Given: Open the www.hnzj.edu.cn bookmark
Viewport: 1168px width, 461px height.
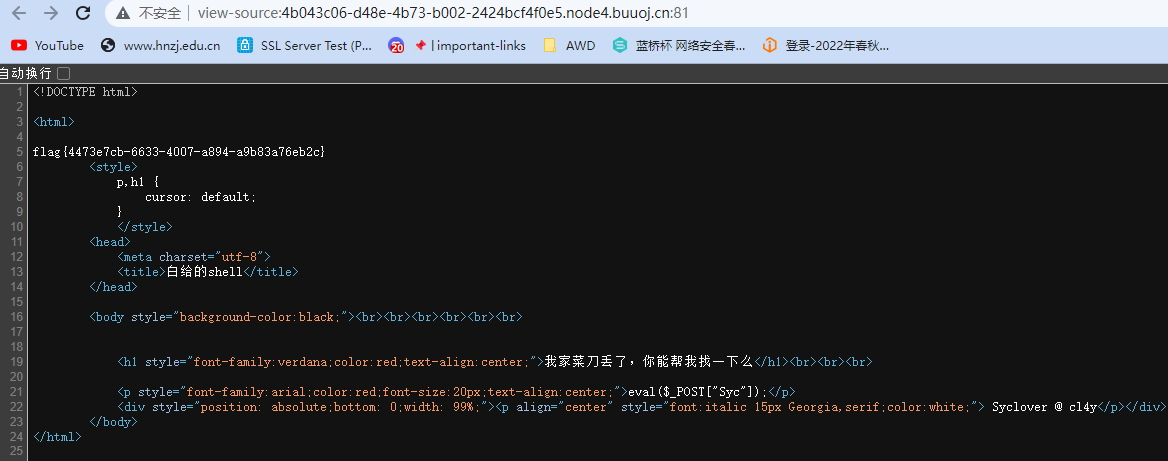Looking at the screenshot, I should coord(160,45).
